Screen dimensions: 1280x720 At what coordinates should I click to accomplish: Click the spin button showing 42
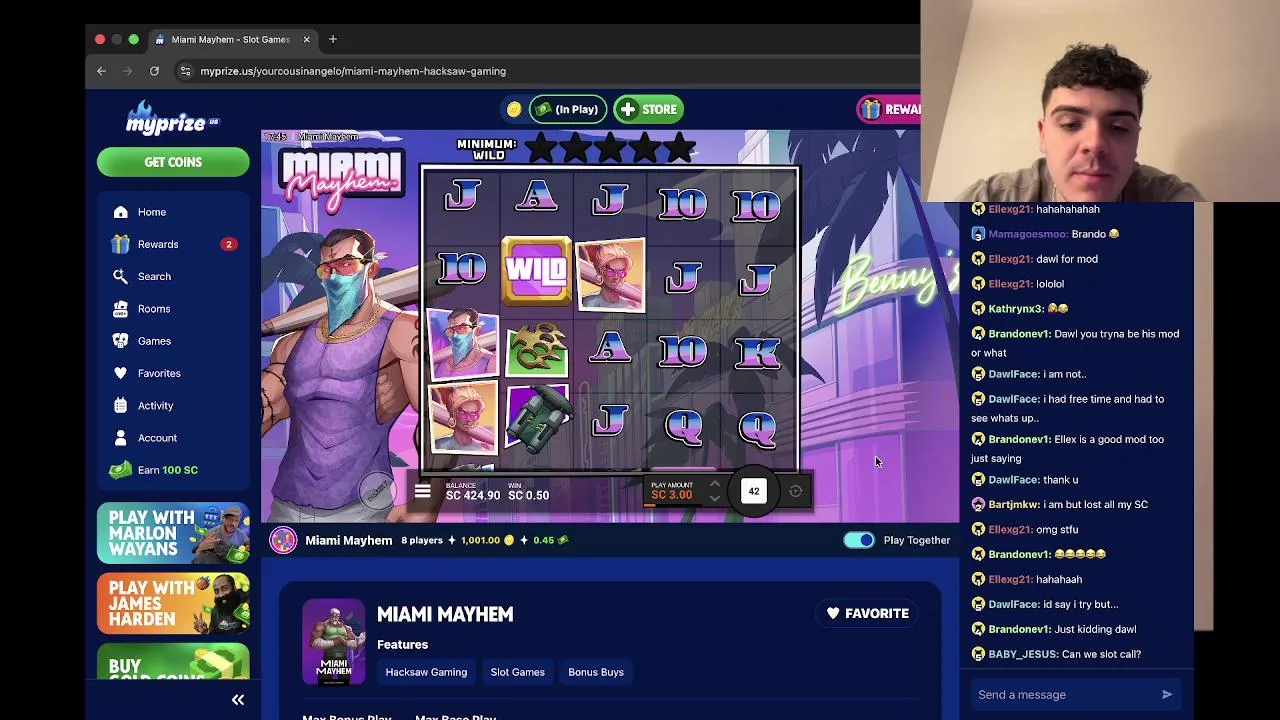pyautogui.click(x=754, y=491)
